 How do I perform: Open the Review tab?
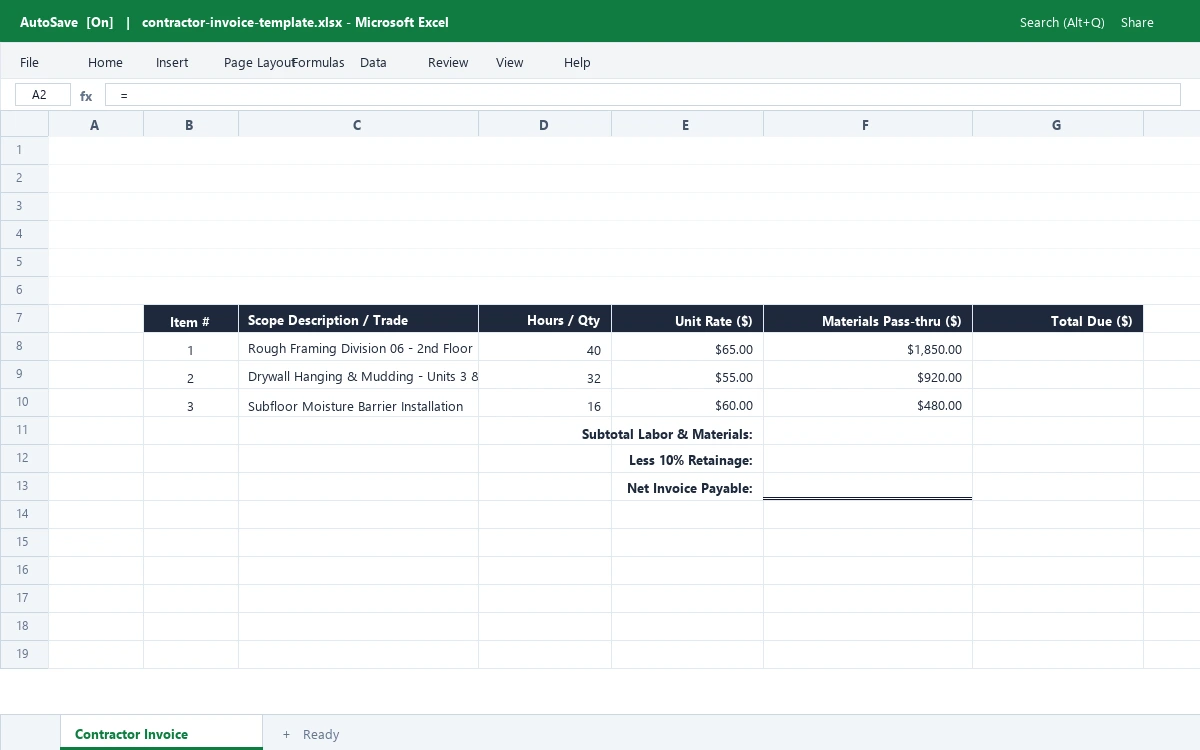click(x=448, y=62)
